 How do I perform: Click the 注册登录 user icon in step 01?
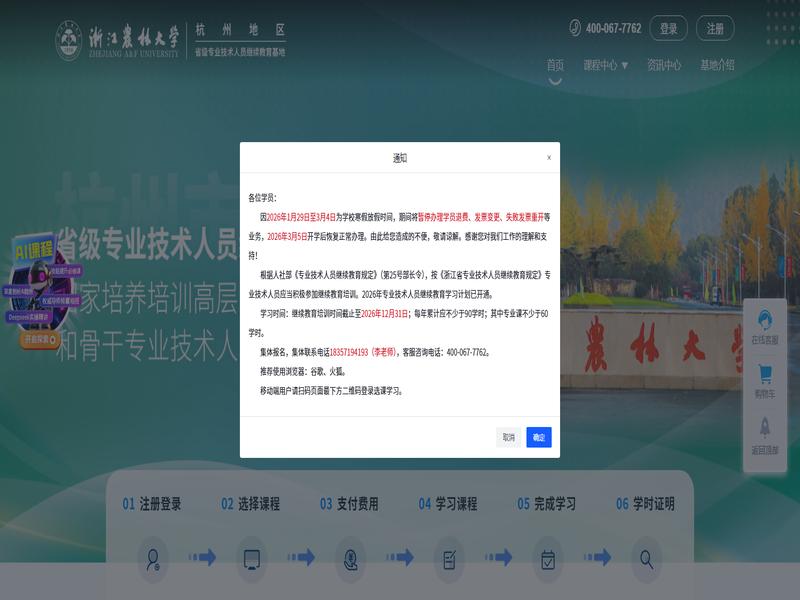[153, 558]
